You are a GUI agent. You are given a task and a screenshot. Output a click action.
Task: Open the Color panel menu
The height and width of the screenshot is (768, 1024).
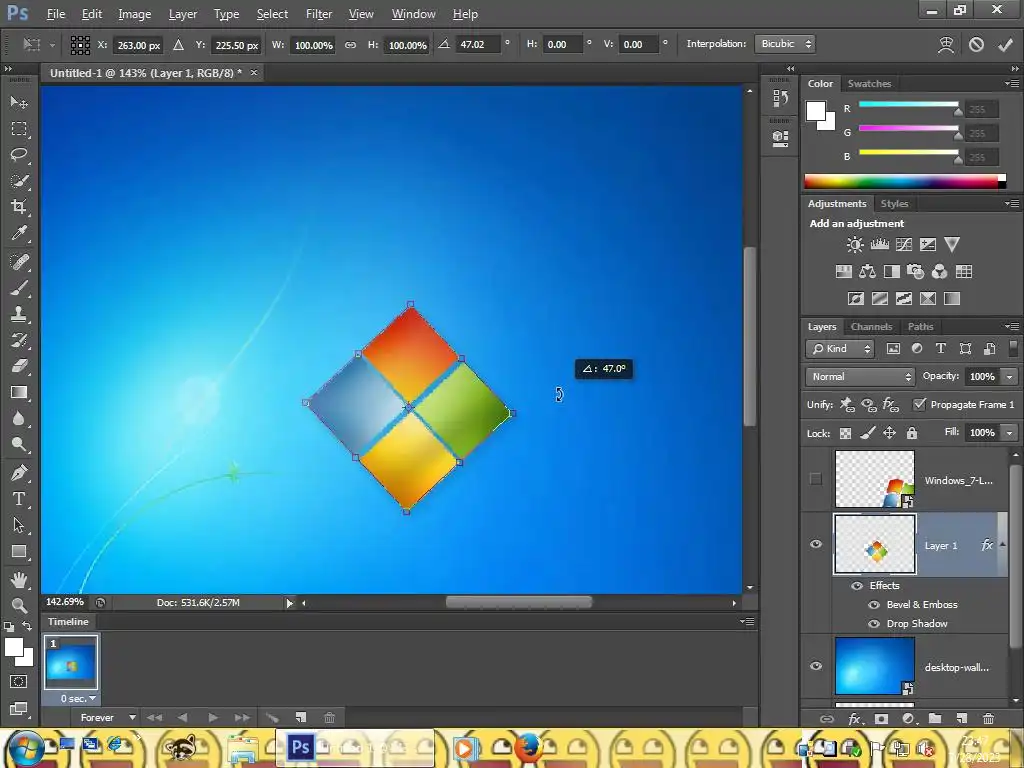[x=1012, y=84]
